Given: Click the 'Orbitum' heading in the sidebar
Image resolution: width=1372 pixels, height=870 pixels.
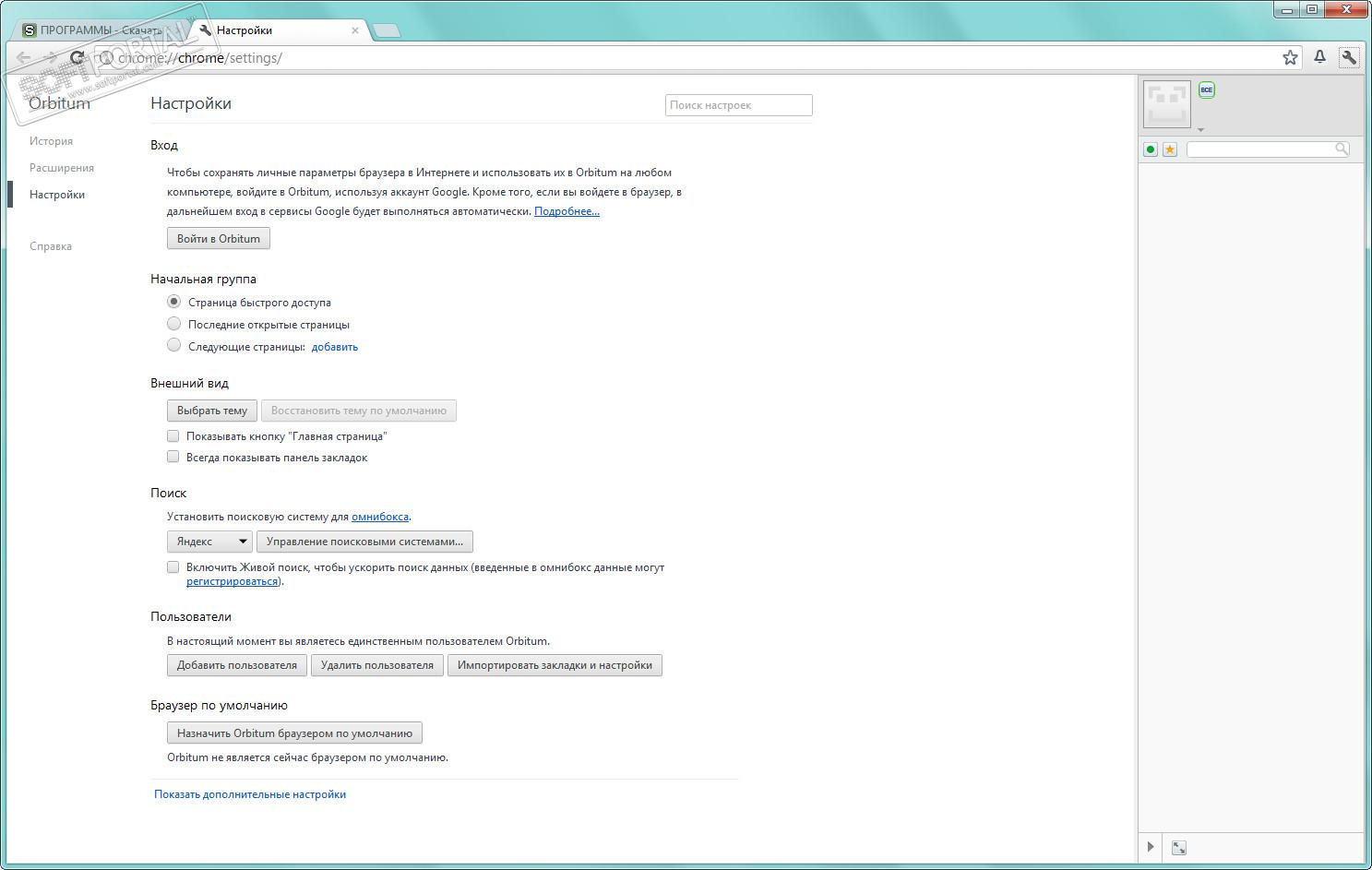Looking at the screenshot, I should 59,103.
